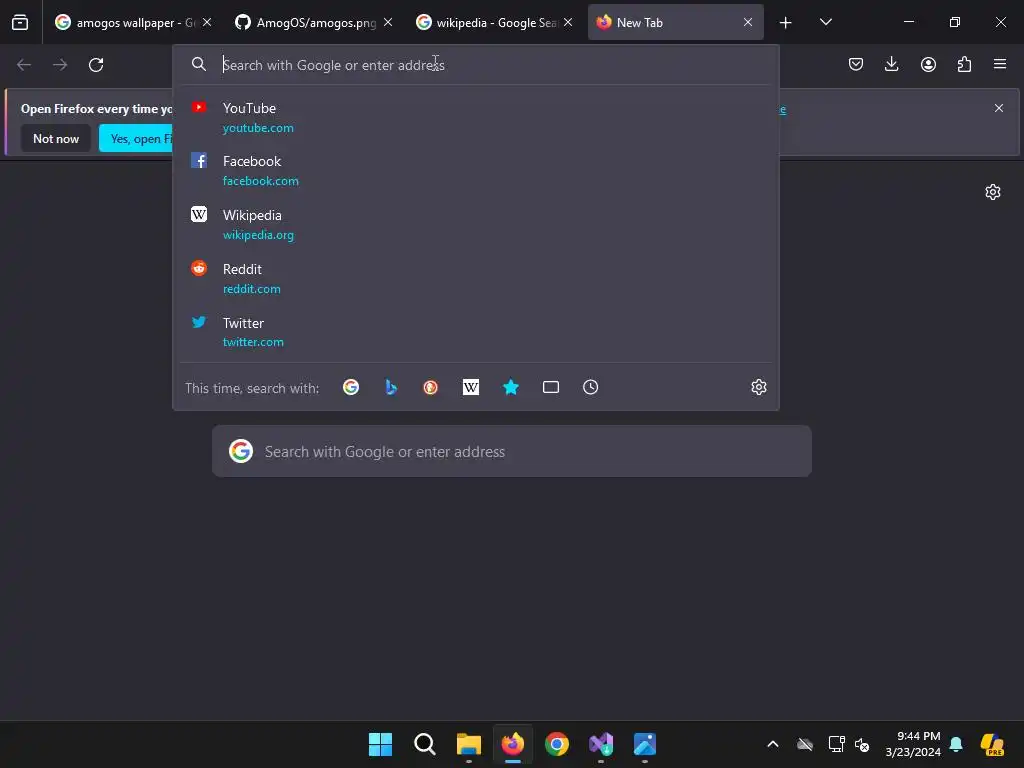Close the New Tab tab
1024x768 pixels.
click(x=748, y=22)
